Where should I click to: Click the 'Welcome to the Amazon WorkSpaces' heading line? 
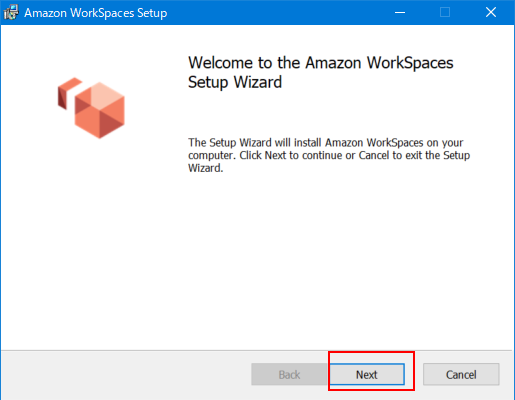[321, 63]
